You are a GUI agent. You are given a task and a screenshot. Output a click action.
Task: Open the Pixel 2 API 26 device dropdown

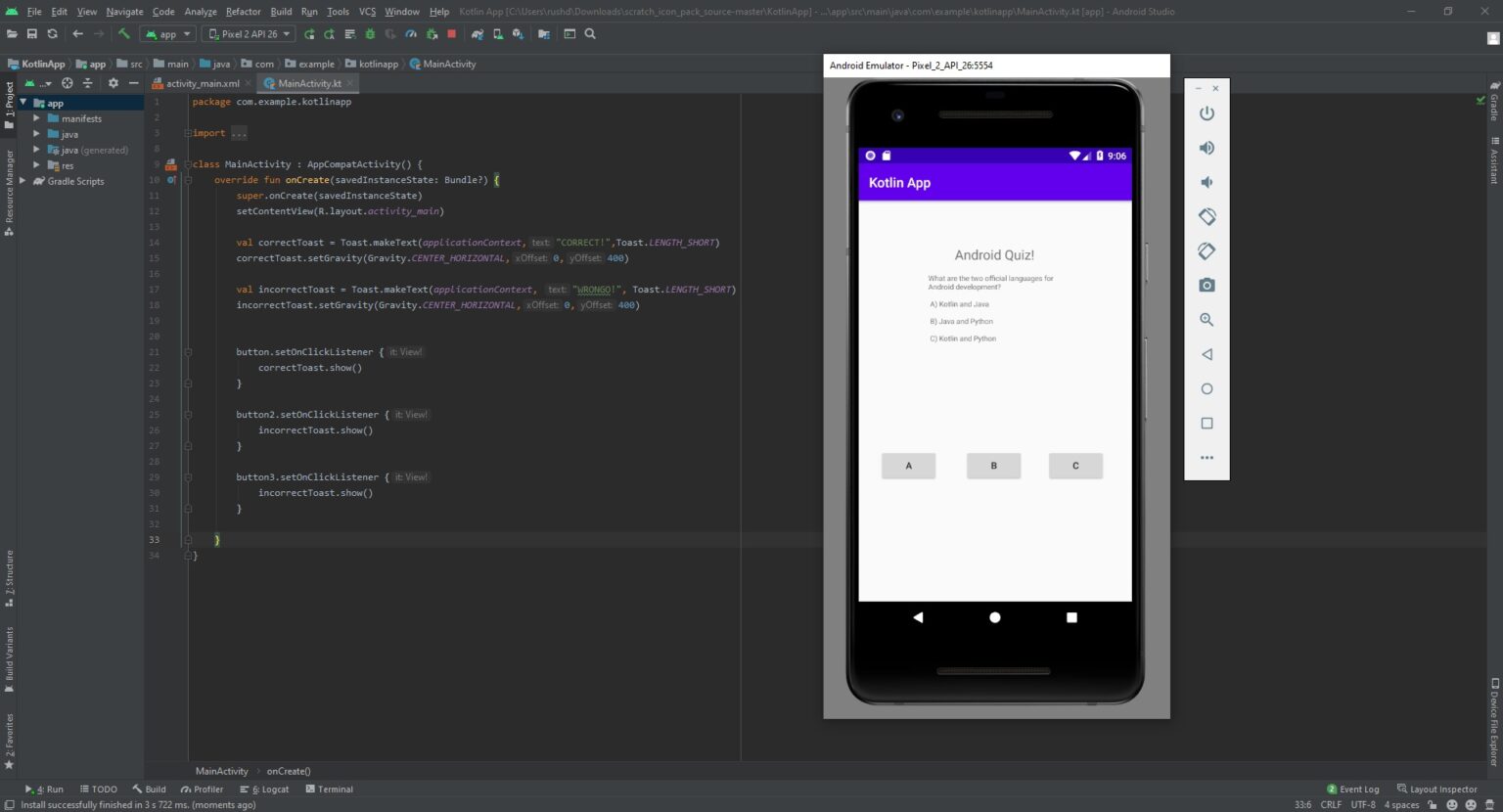coord(249,34)
